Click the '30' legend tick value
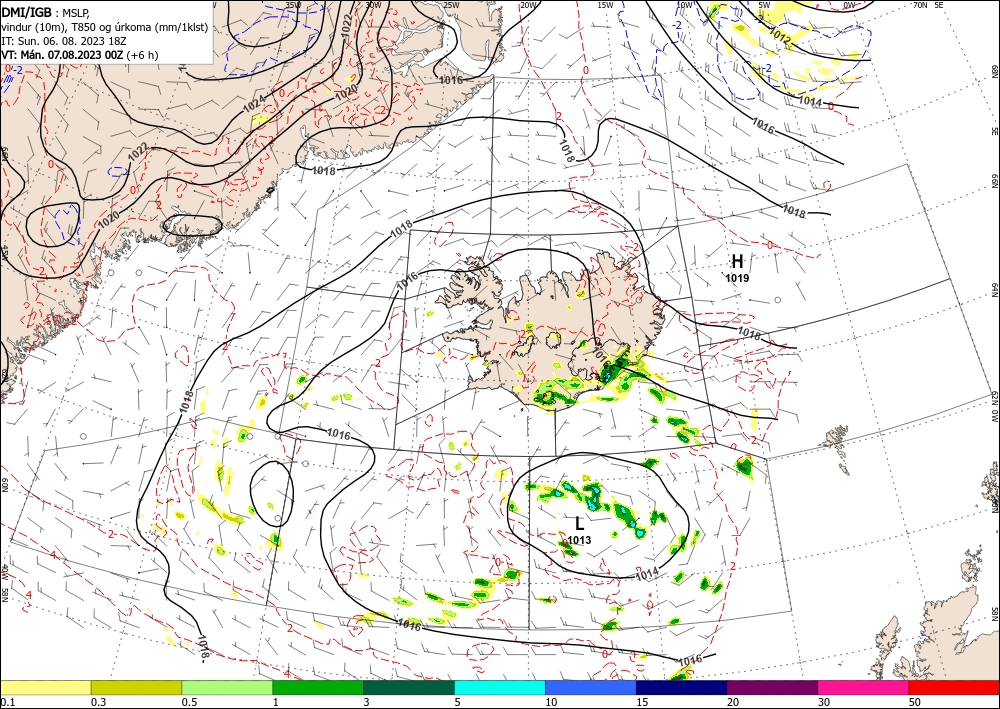Screen dimensions: 1000x709 (x=823, y=702)
